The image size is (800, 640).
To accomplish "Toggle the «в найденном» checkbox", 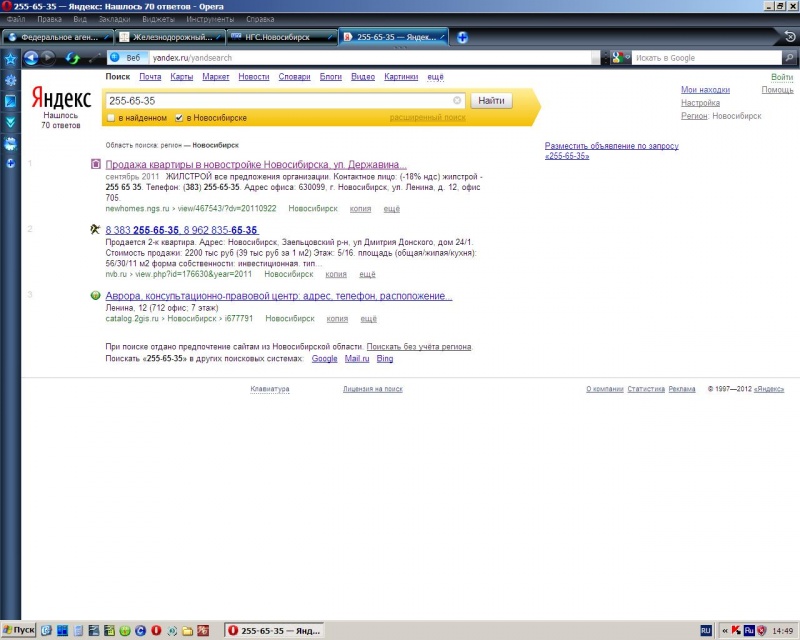I will coord(111,118).
